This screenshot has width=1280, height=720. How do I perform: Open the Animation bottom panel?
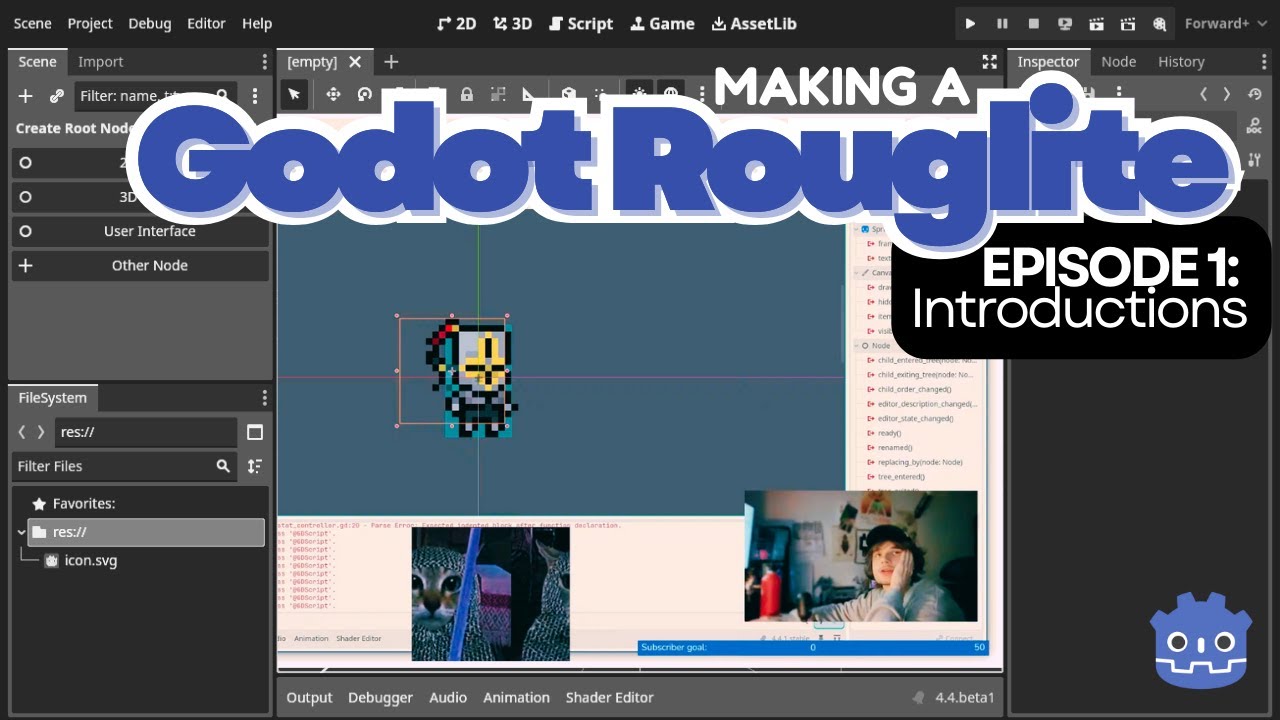click(516, 697)
